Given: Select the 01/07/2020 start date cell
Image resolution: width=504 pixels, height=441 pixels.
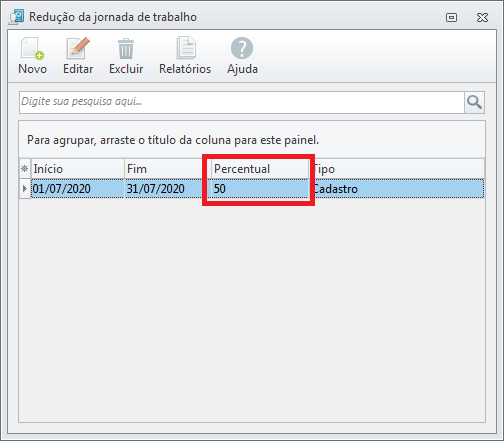Looking at the screenshot, I should tap(77, 189).
